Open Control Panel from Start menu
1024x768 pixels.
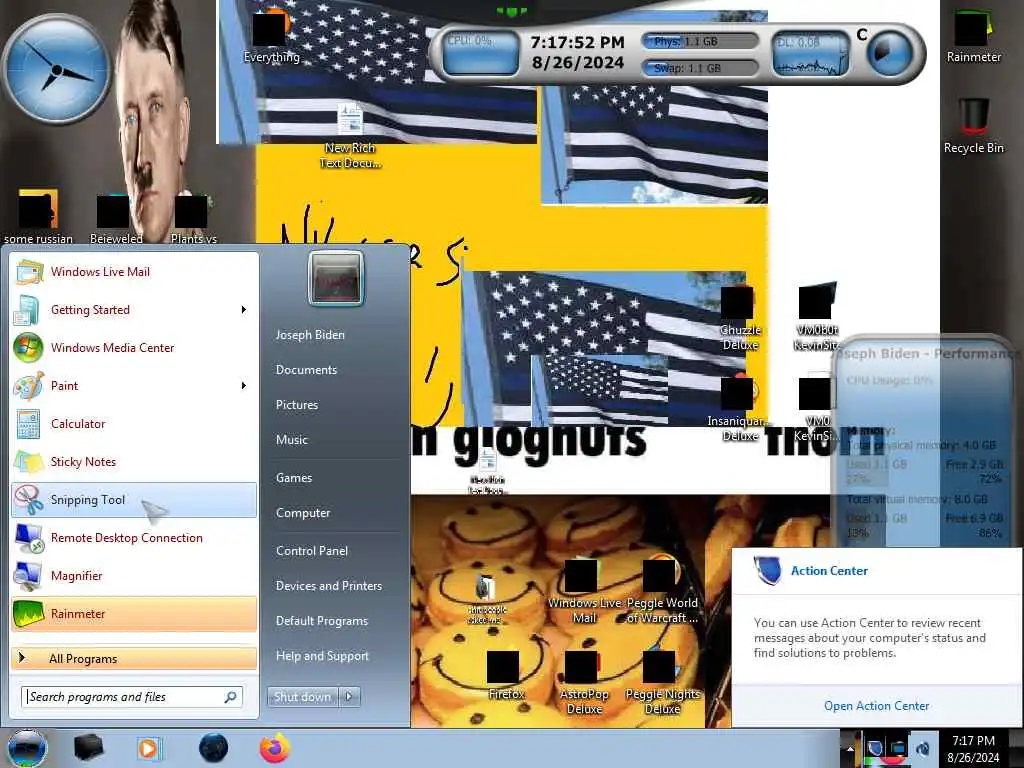312,551
